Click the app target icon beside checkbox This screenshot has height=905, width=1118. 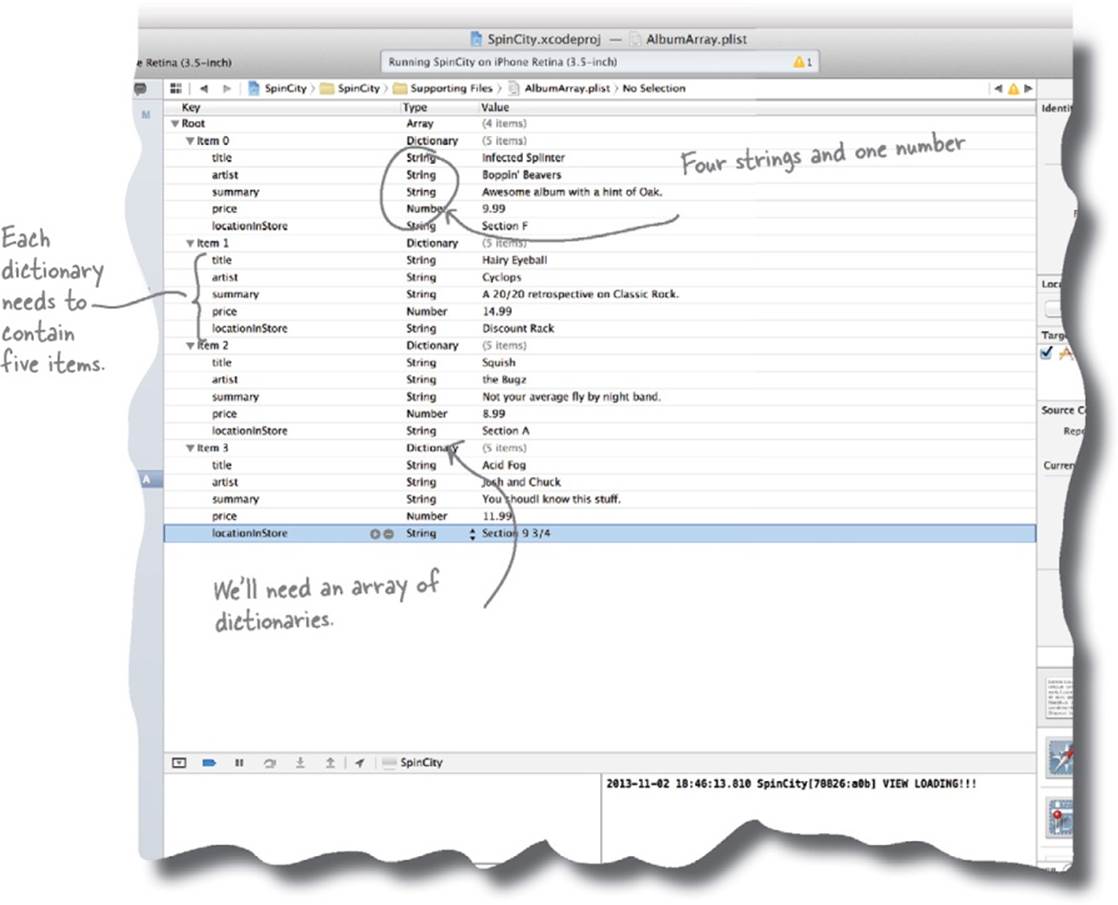pos(1065,352)
